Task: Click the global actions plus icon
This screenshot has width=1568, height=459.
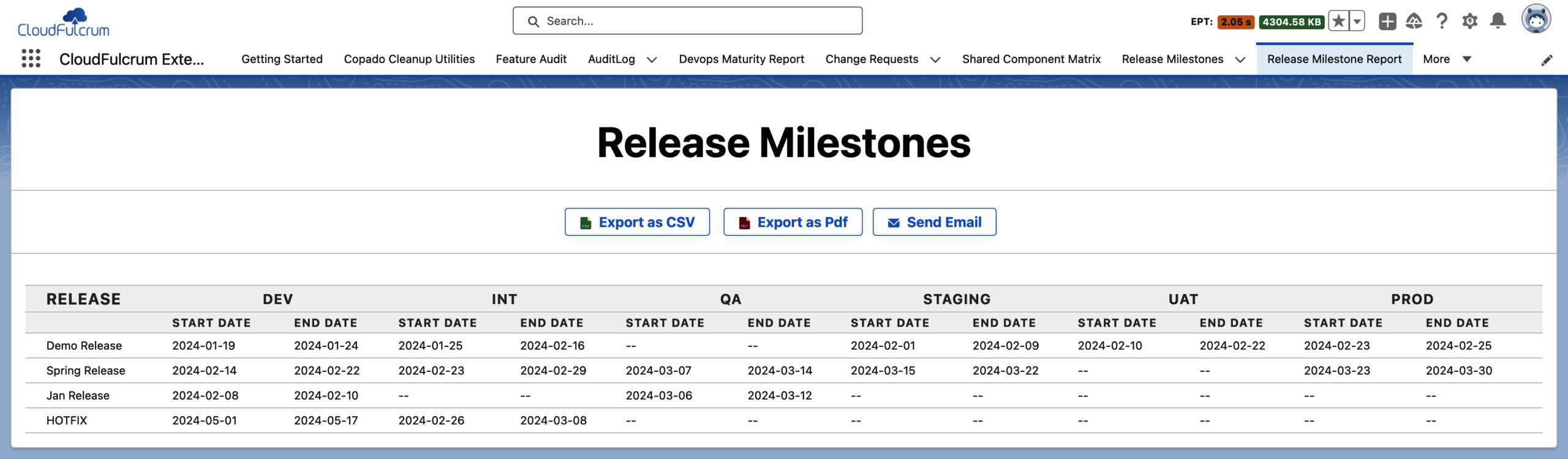Action: click(1387, 21)
